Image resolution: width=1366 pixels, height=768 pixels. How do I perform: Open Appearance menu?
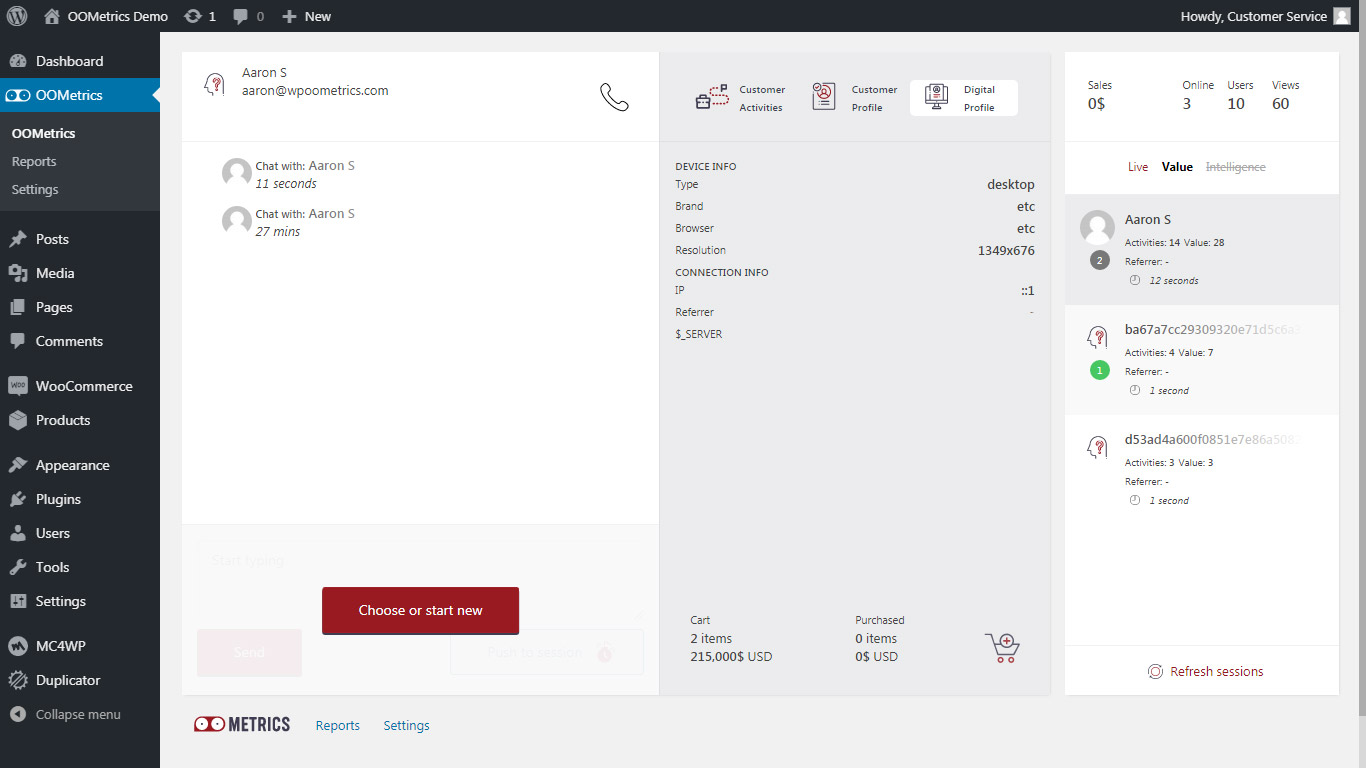[80, 465]
